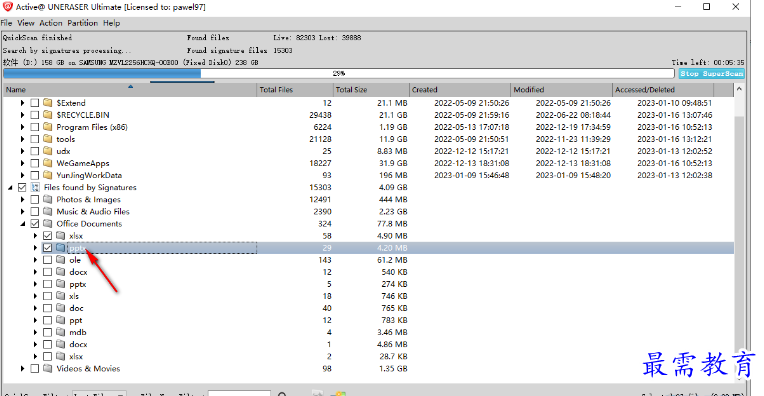Screen dimensions: 764x396
Task: Collapse the Office Documents node
Action: (x=22, y=224)
